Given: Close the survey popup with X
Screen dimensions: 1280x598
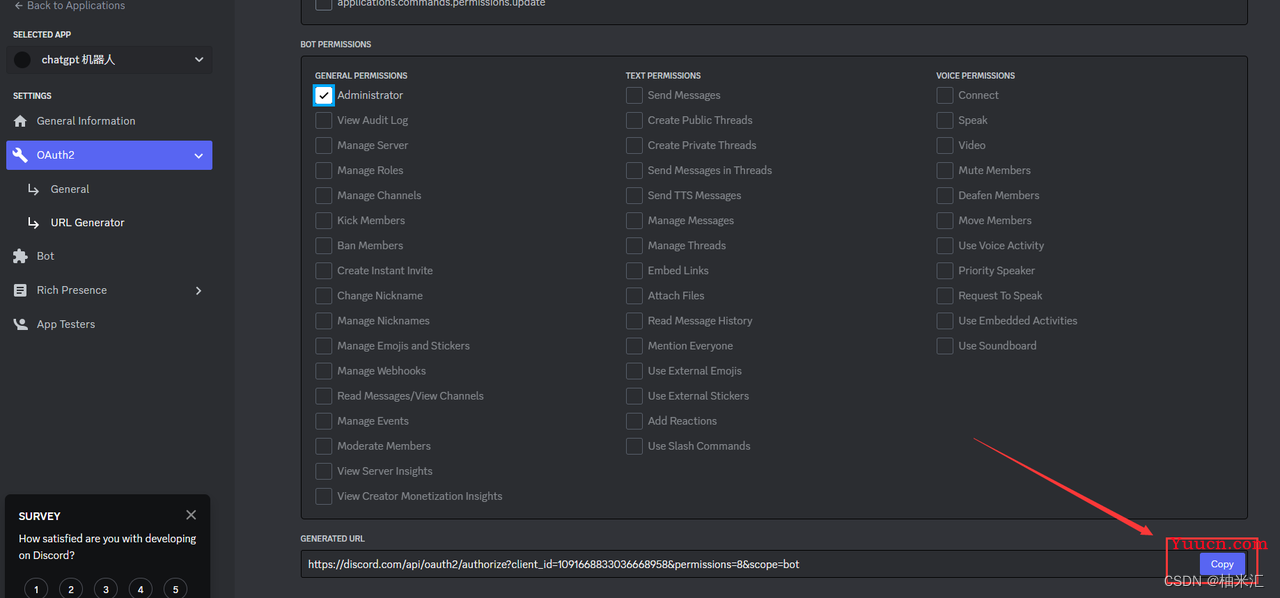Looking at the screenshot, I should pos(191,515).
